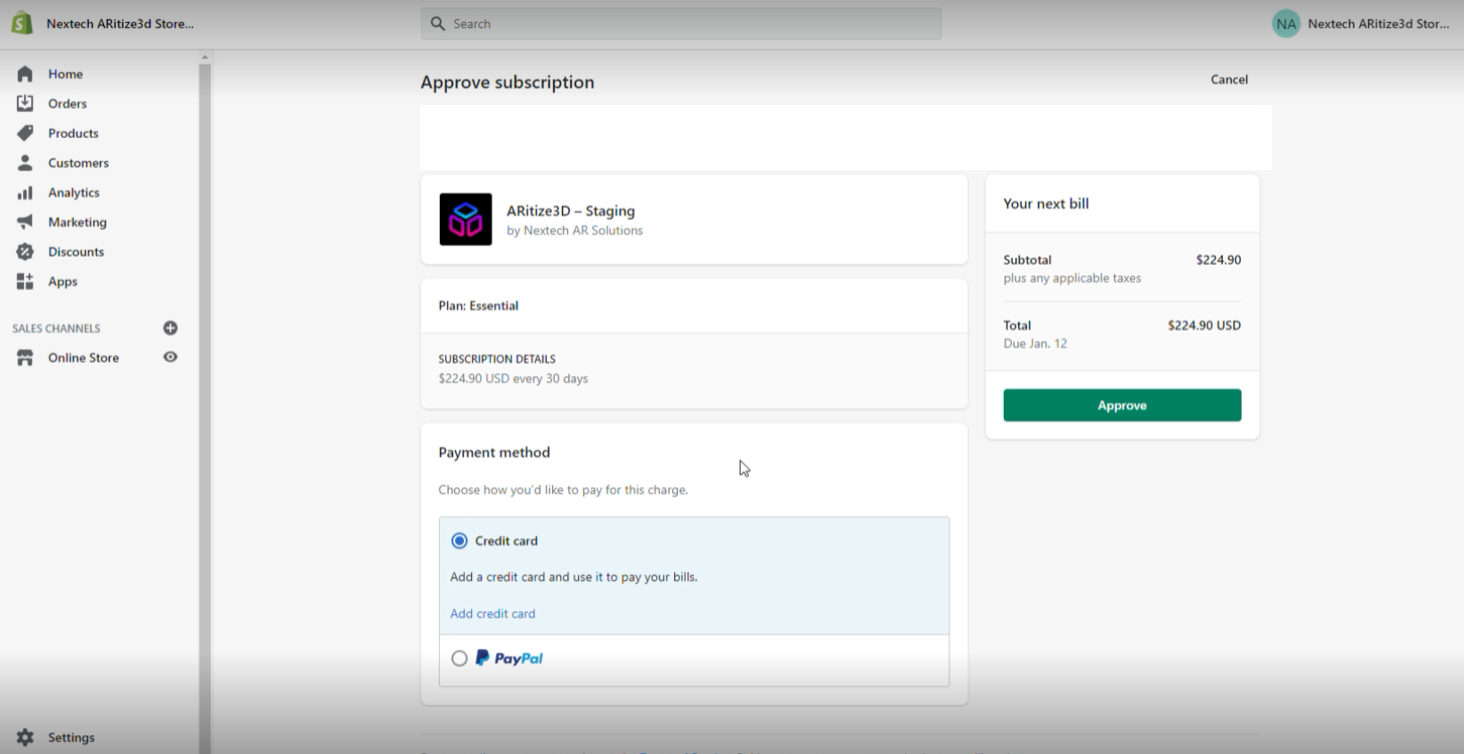The height and width of the screenshot is (754, 1464).
Task: Click the SALES CHANNELS heading
Action: (x=56, y=328)
